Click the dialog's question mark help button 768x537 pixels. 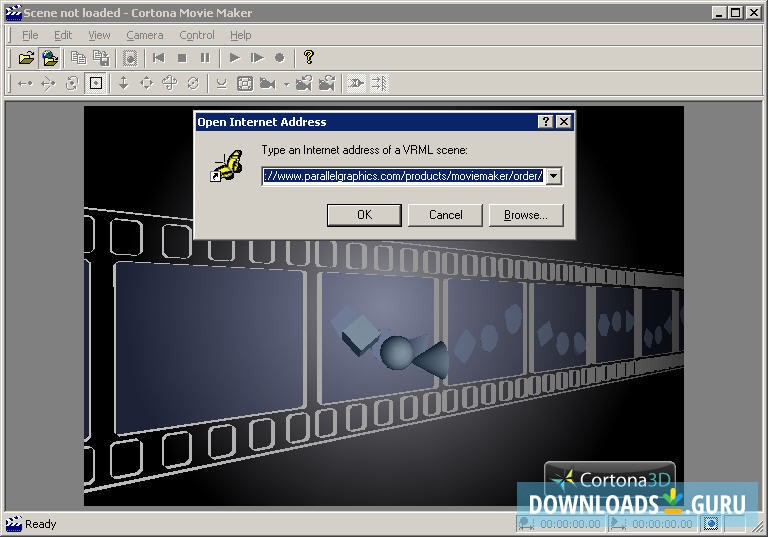click(546, 122)
